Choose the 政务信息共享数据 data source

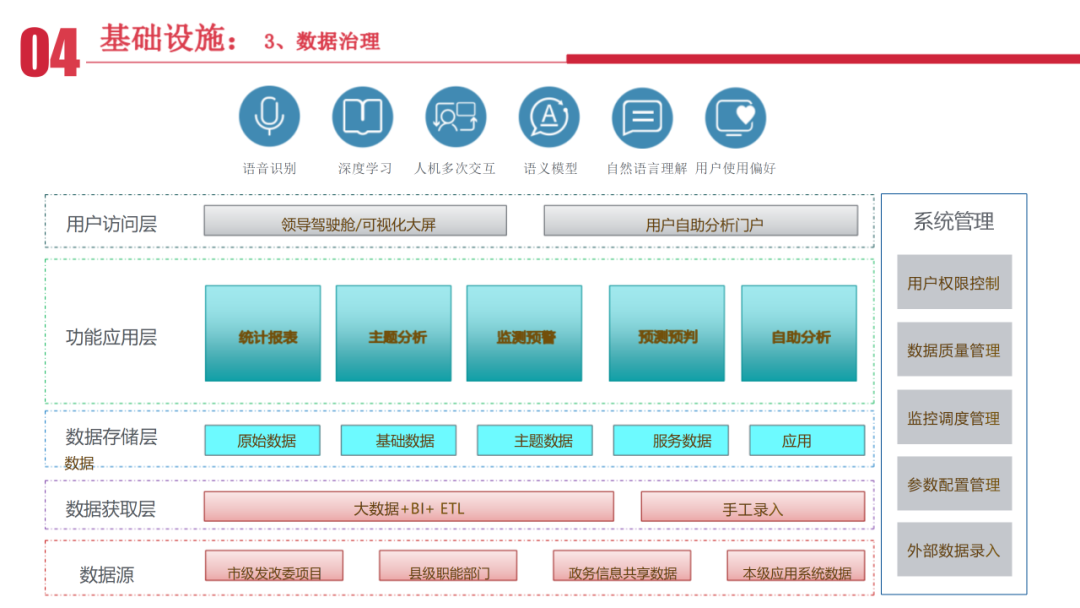(622, 566)
